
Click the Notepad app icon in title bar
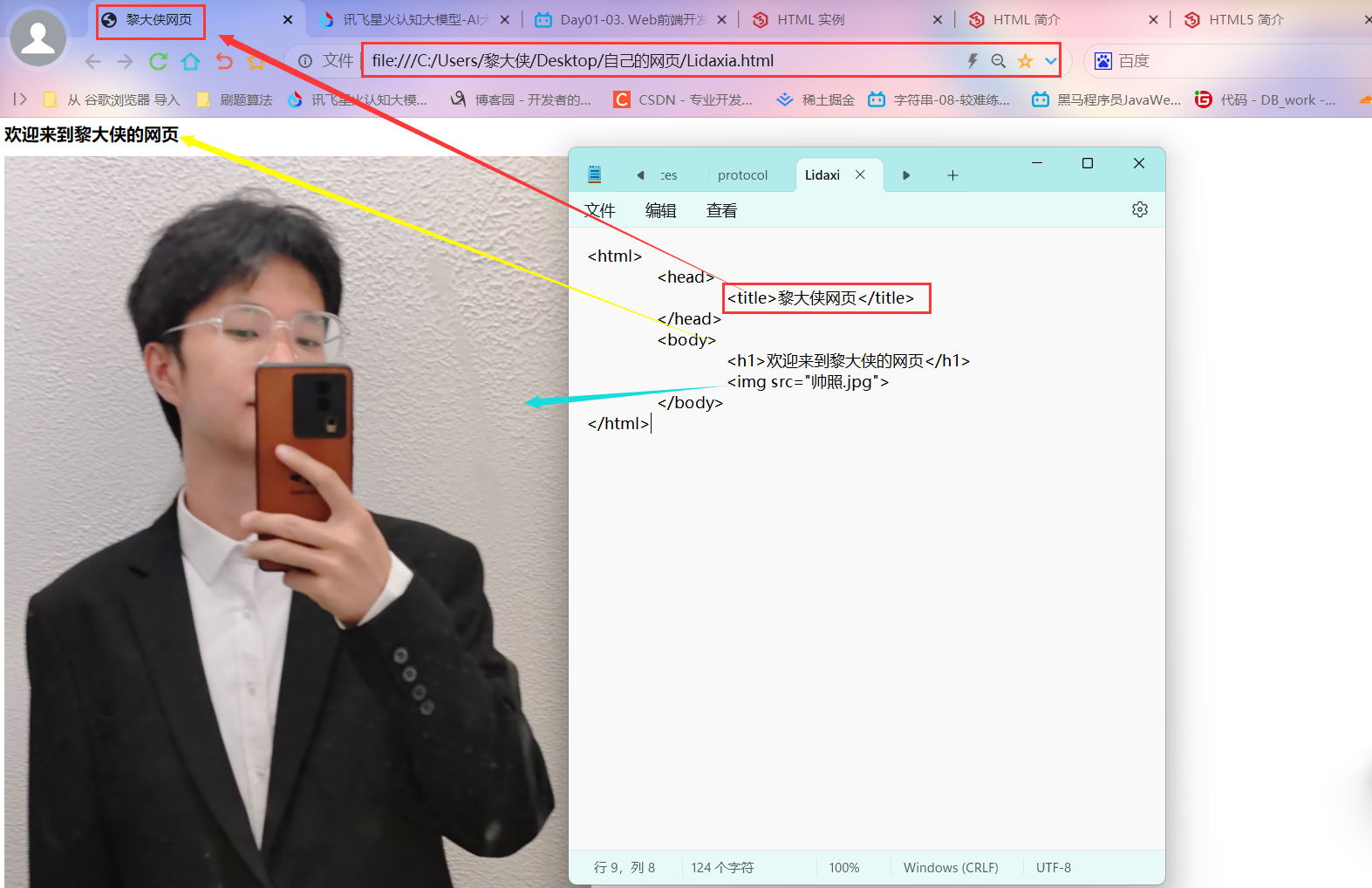(595, 174)
